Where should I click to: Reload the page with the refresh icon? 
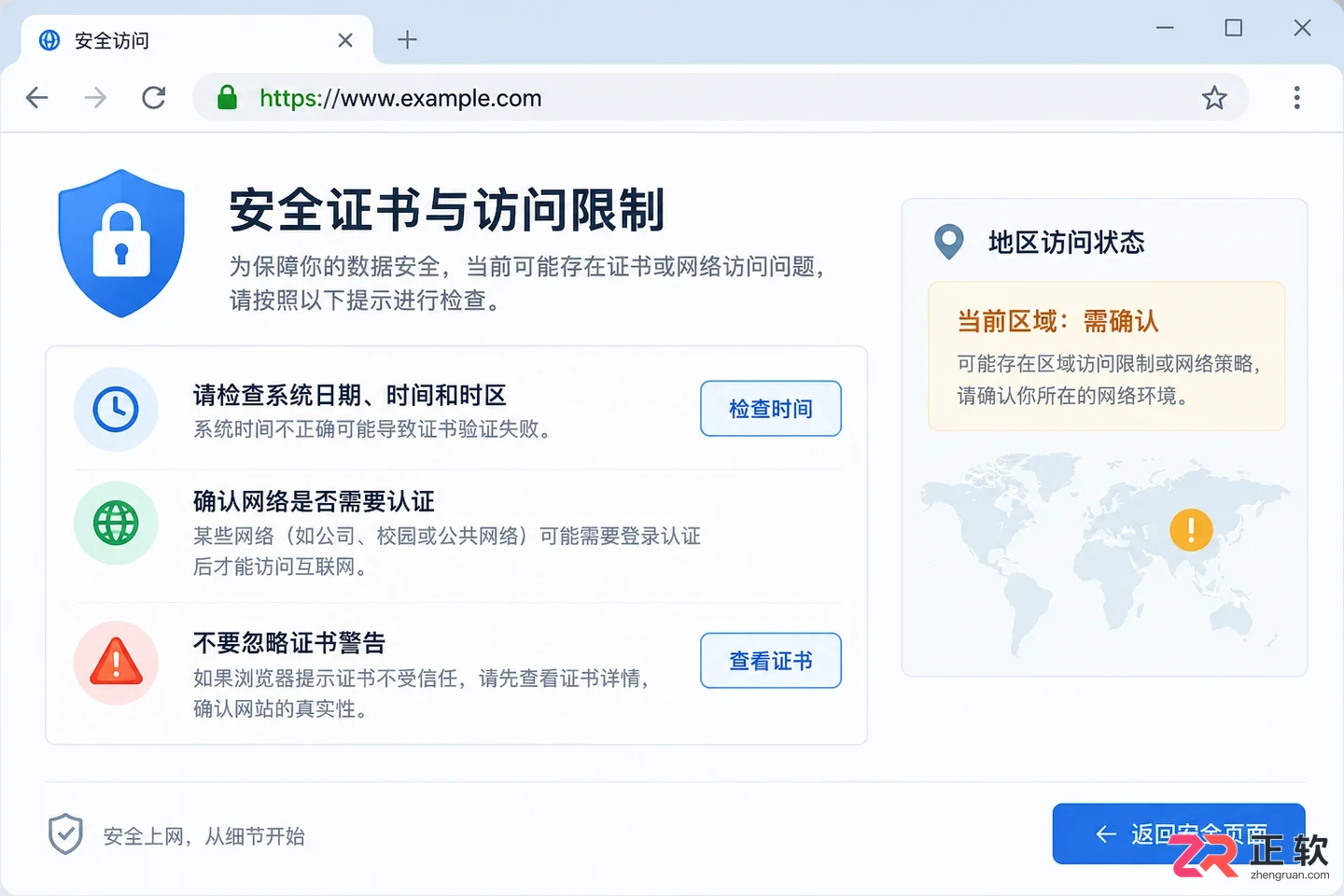(x=154, y=97)
